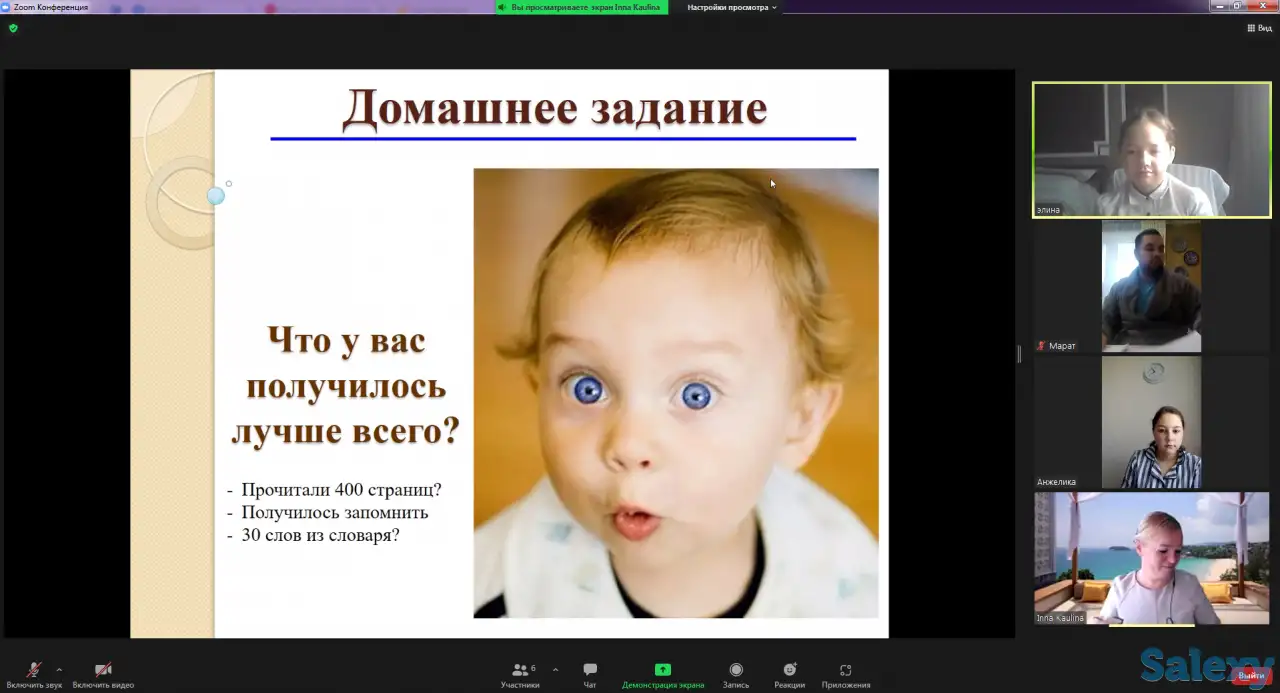Screen dimensions: 1280x693
Task: Enable sound with Включить звук toggle
Action: [32, 672]
